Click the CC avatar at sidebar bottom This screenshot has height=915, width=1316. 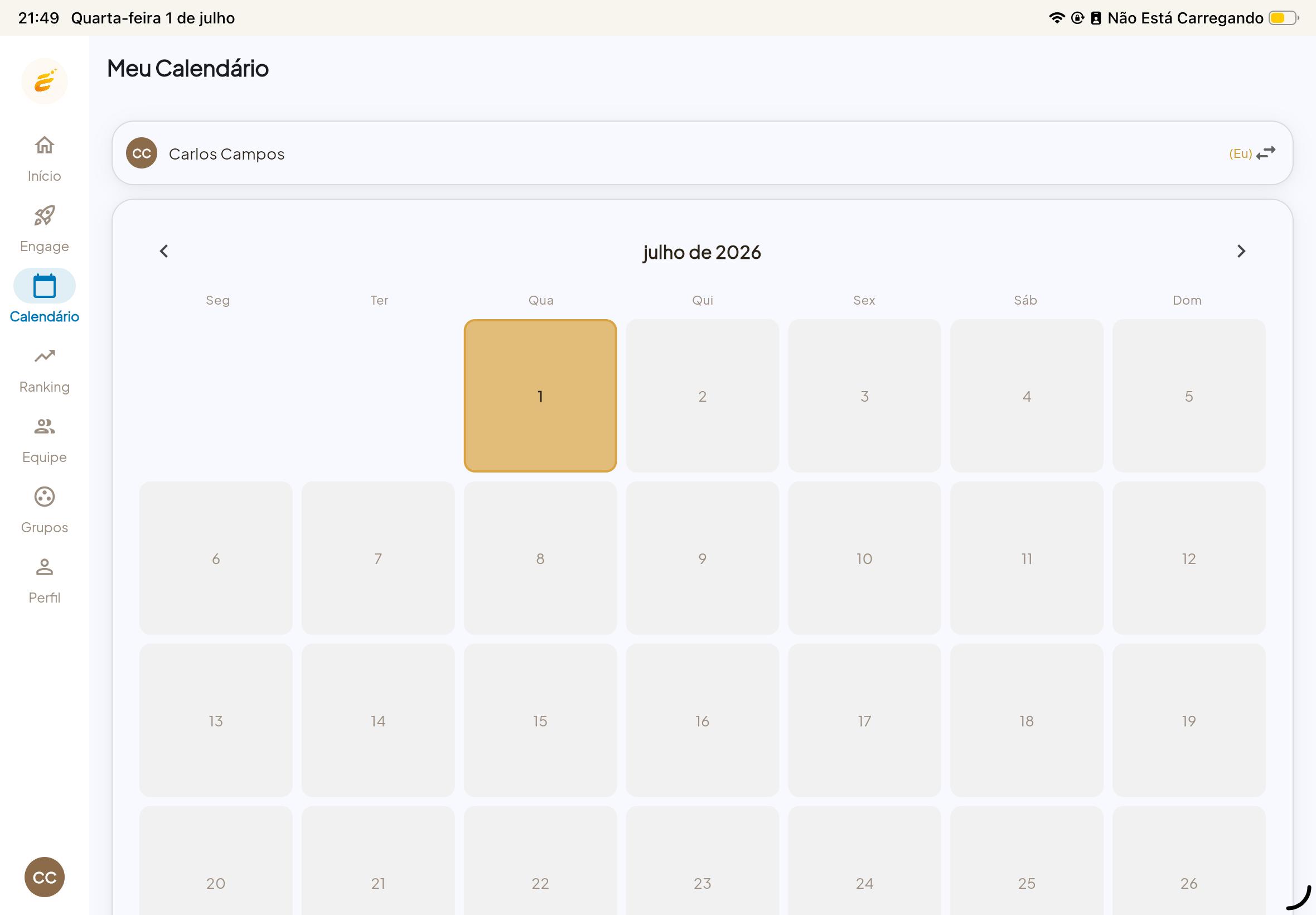tap(45, 877)
